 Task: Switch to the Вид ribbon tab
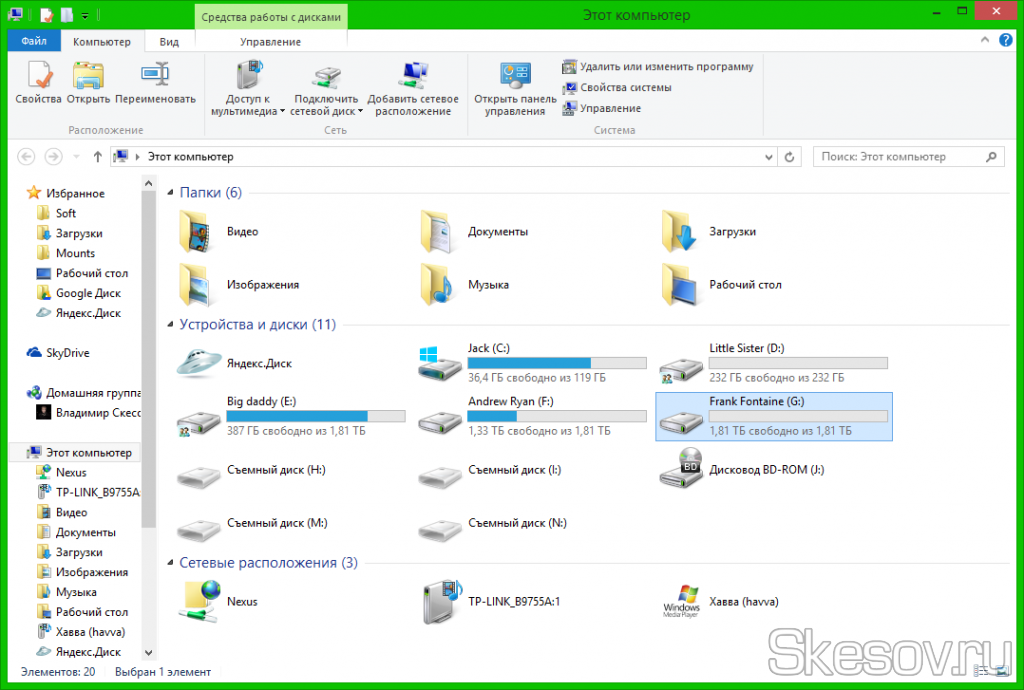169,42
